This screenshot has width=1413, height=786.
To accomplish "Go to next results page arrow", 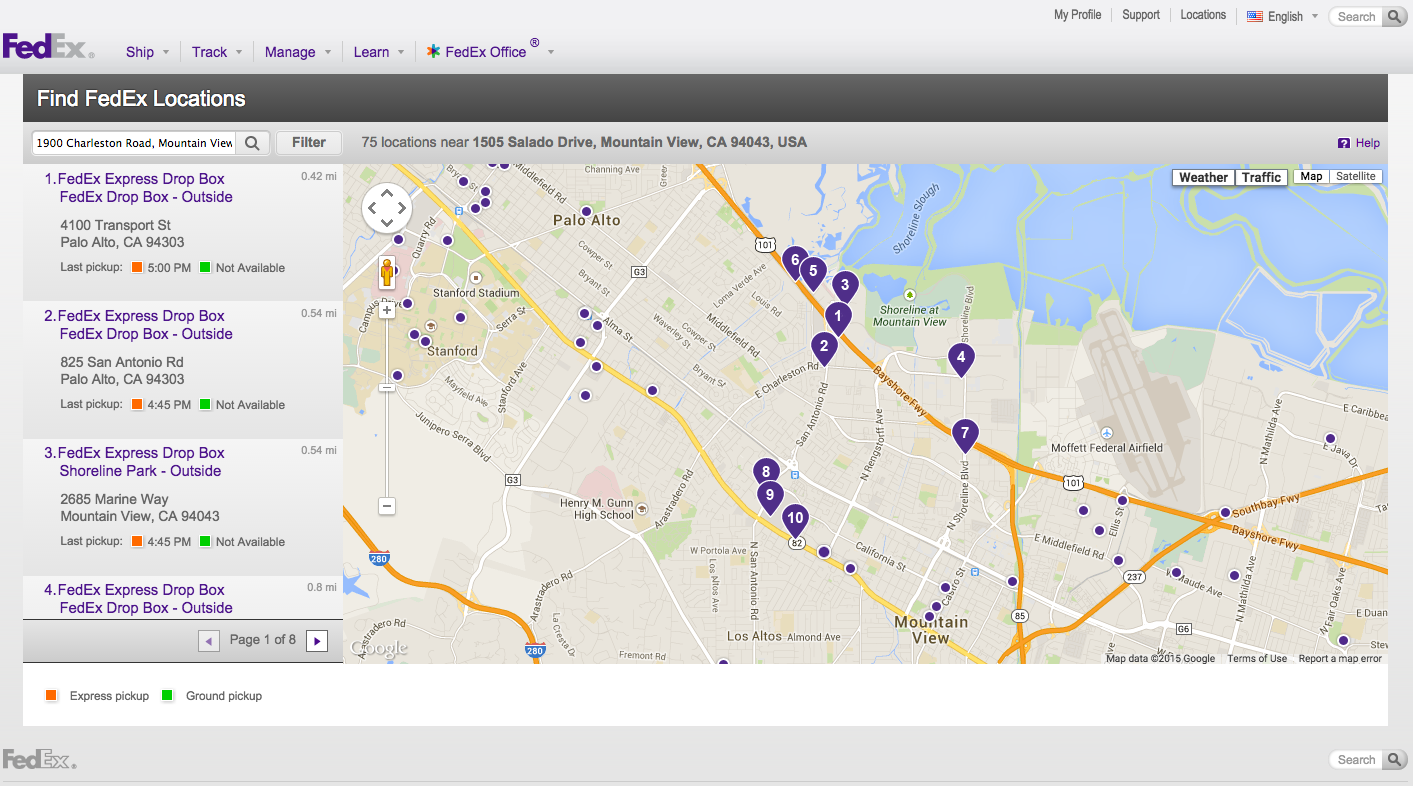I will pos(317,640).
